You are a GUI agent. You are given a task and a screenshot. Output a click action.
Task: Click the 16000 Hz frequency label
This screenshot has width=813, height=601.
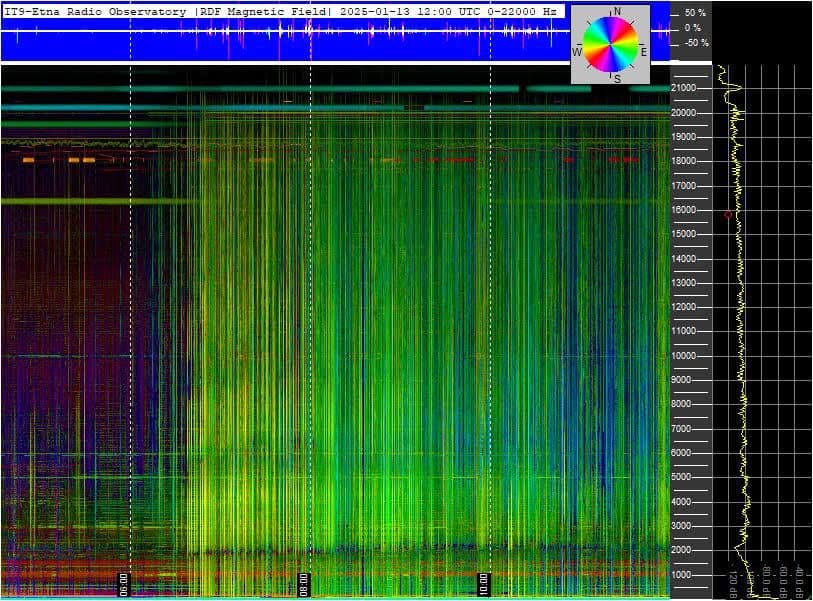(684, 210)
